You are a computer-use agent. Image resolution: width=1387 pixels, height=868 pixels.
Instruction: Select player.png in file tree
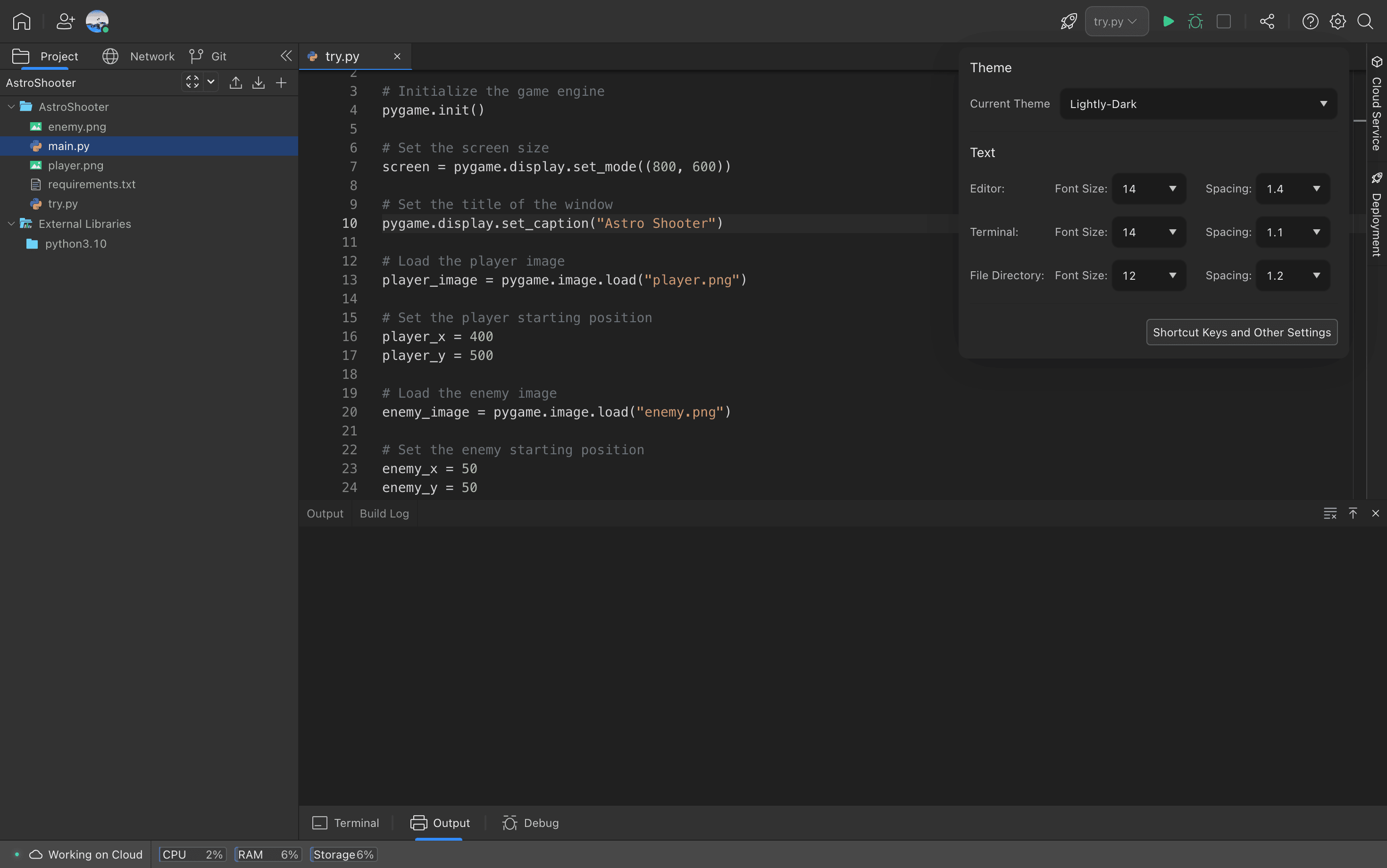(149, 165)
